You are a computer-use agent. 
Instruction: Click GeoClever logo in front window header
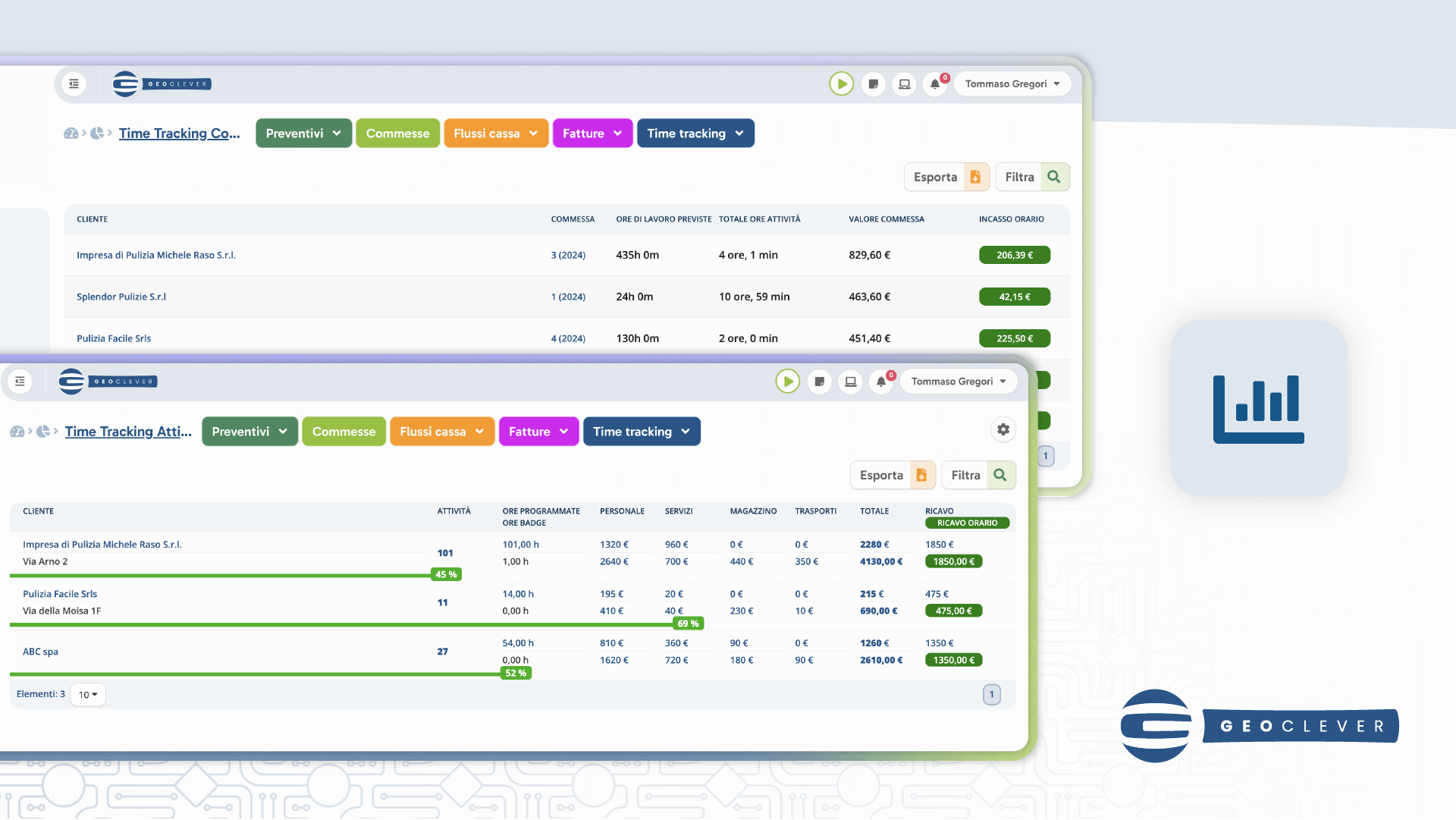coord(108,382)
